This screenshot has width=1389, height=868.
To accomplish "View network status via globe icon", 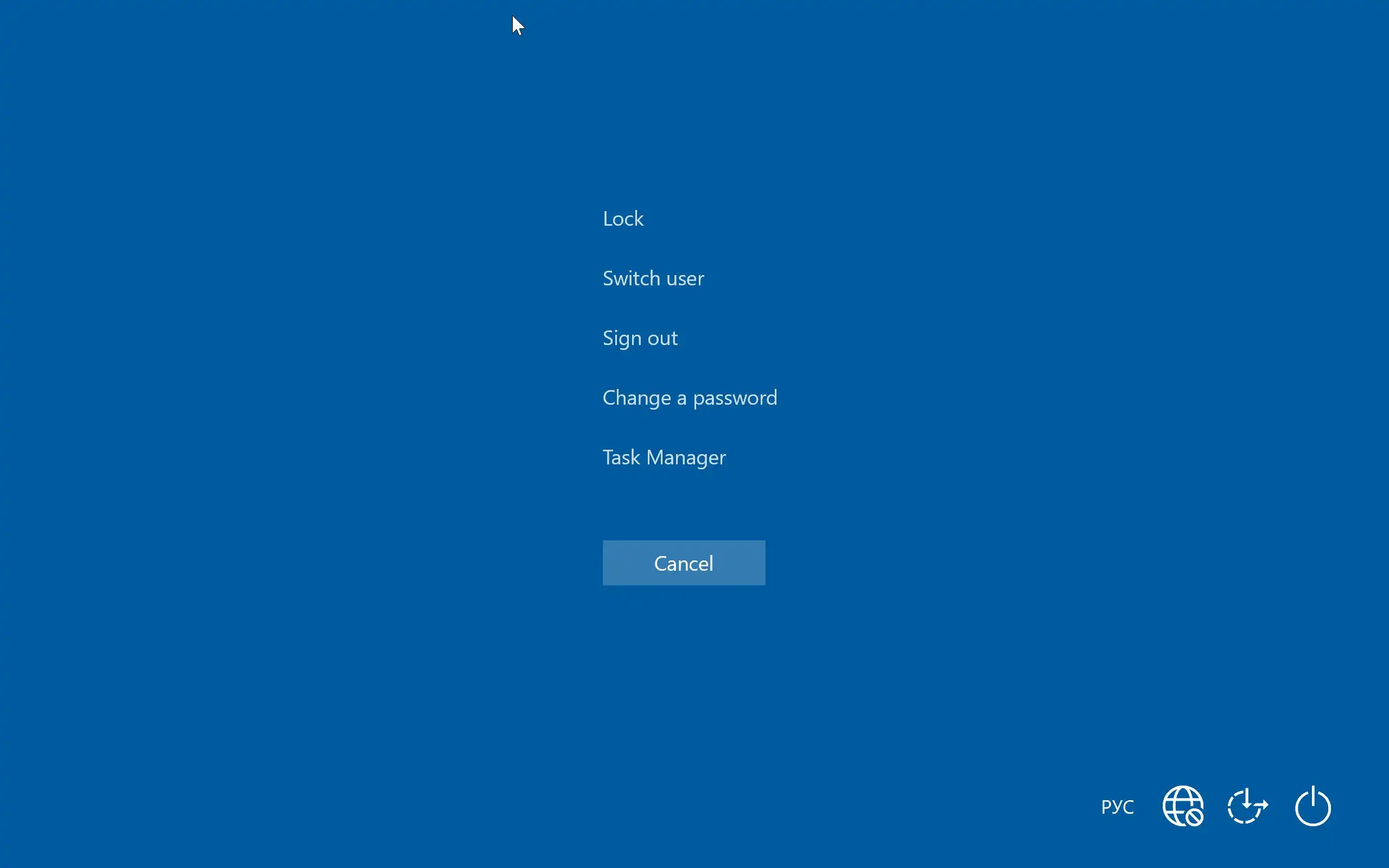I will [x=1182, y=806].
